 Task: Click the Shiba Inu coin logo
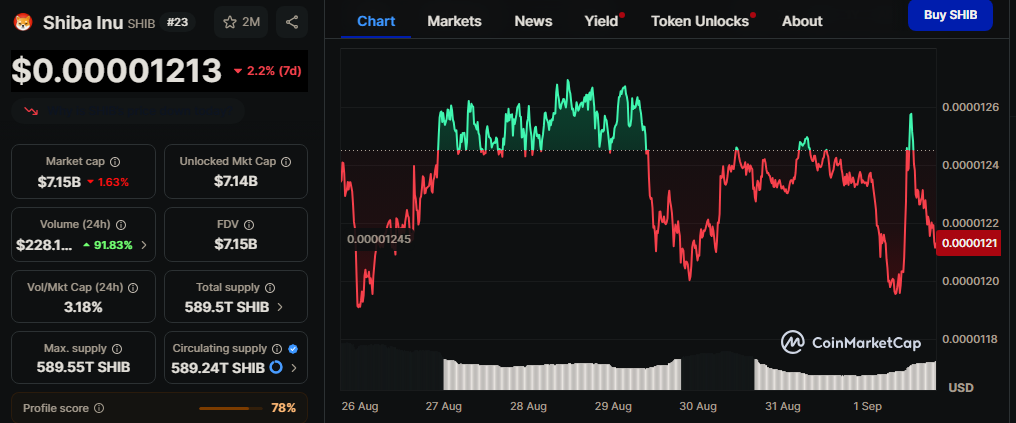(x=23, y=23)
